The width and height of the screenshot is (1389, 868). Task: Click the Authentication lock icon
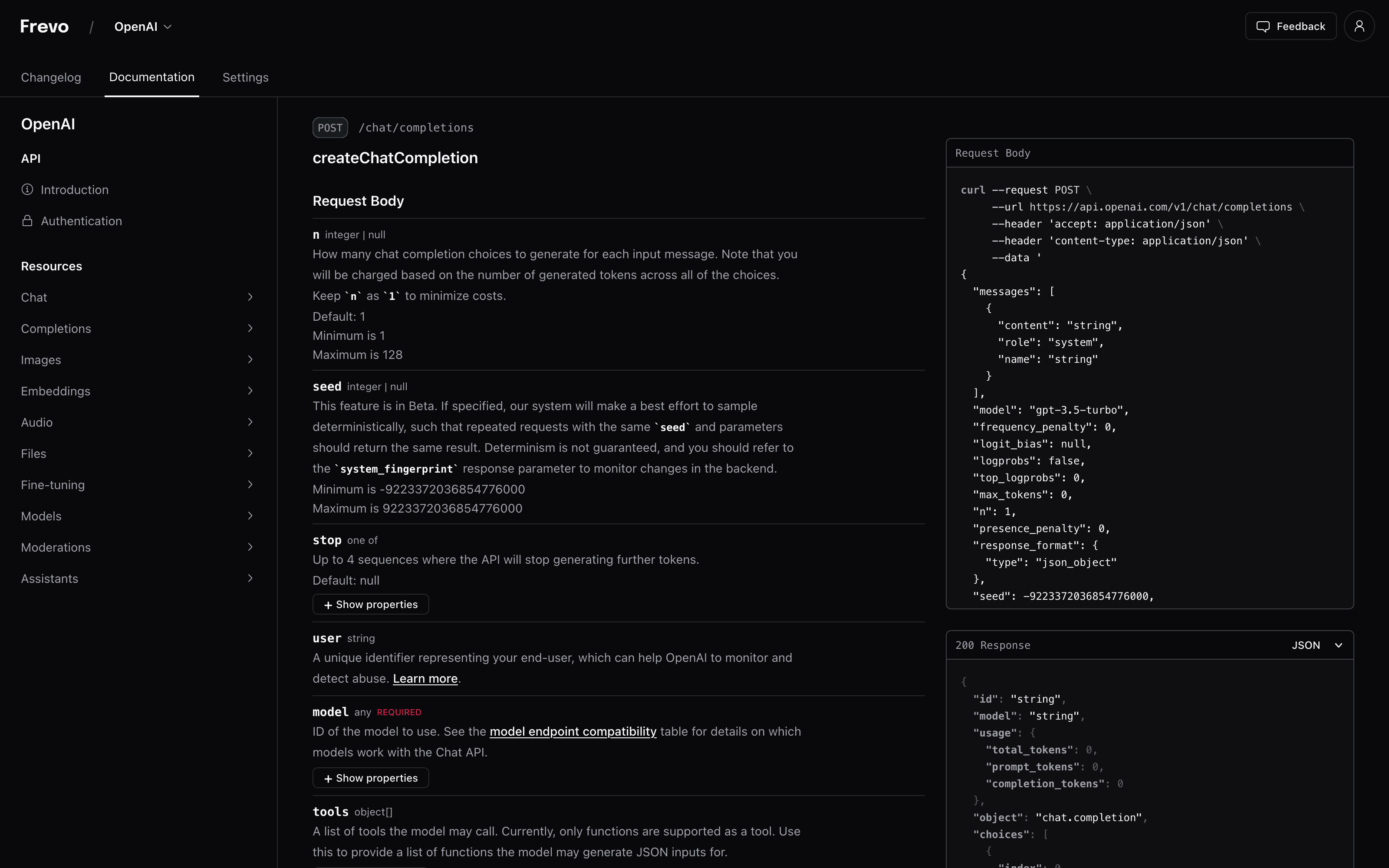27,221
